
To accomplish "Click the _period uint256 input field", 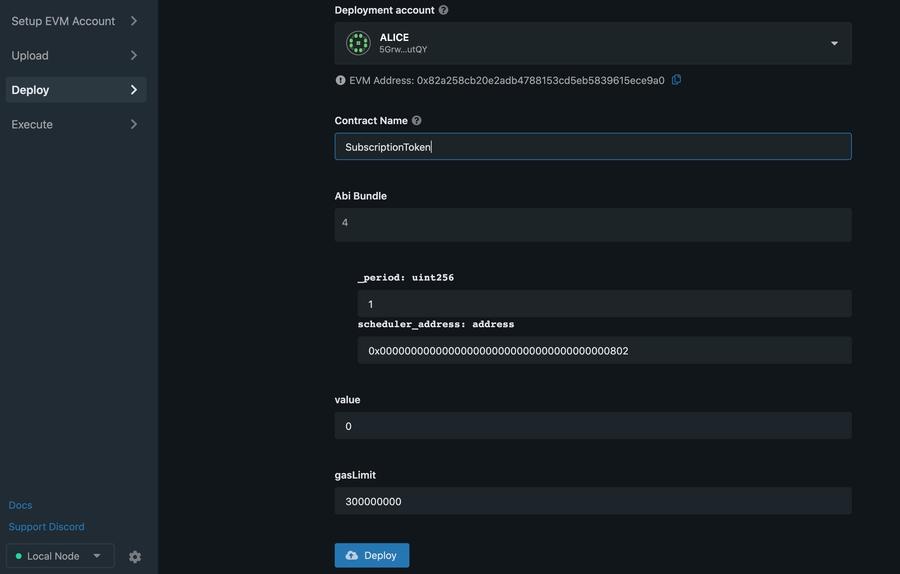I will pos(603,304).
